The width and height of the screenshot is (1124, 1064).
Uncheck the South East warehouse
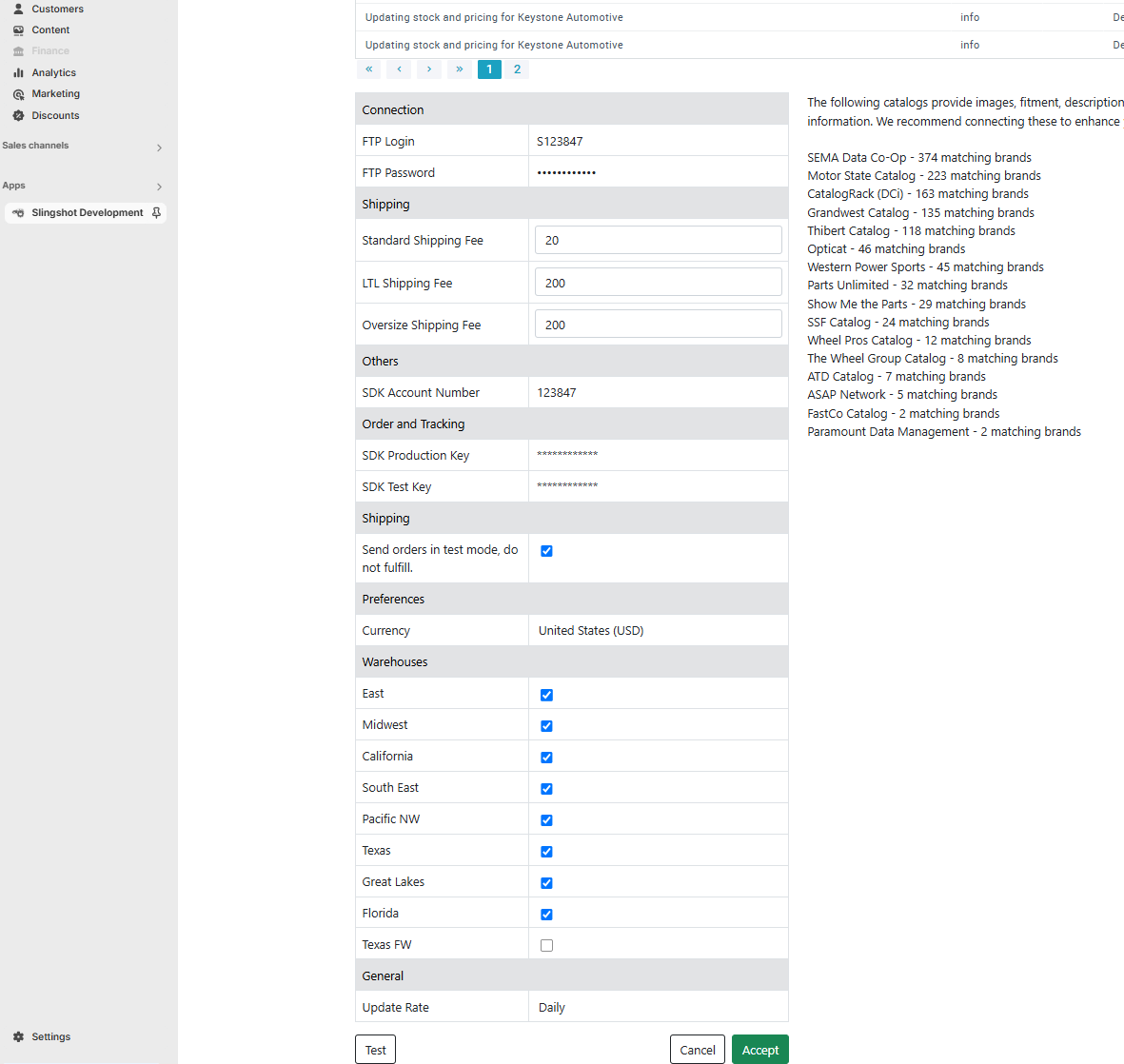point(547,789)
